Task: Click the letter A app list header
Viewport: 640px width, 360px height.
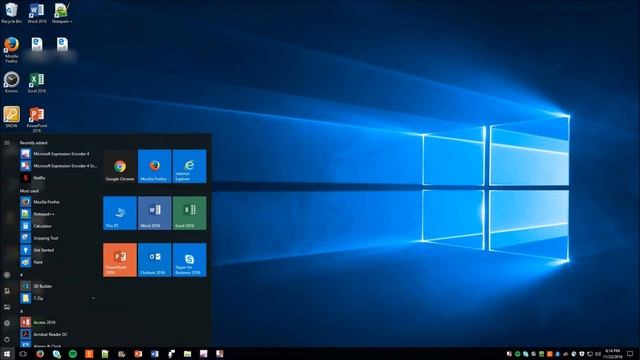Action: pyautogui.click(x=22, y=311)
